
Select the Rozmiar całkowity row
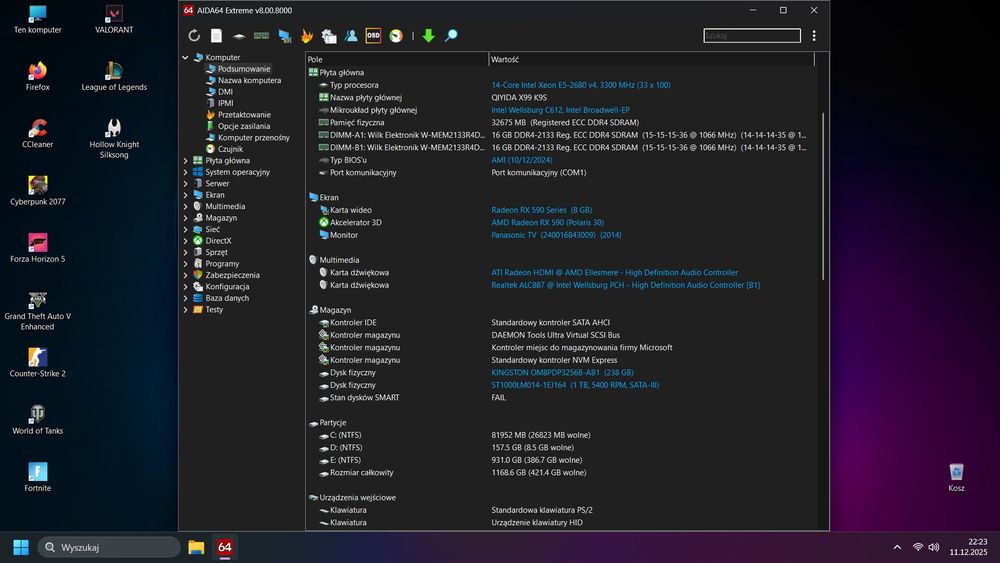[x=561, y=473]
